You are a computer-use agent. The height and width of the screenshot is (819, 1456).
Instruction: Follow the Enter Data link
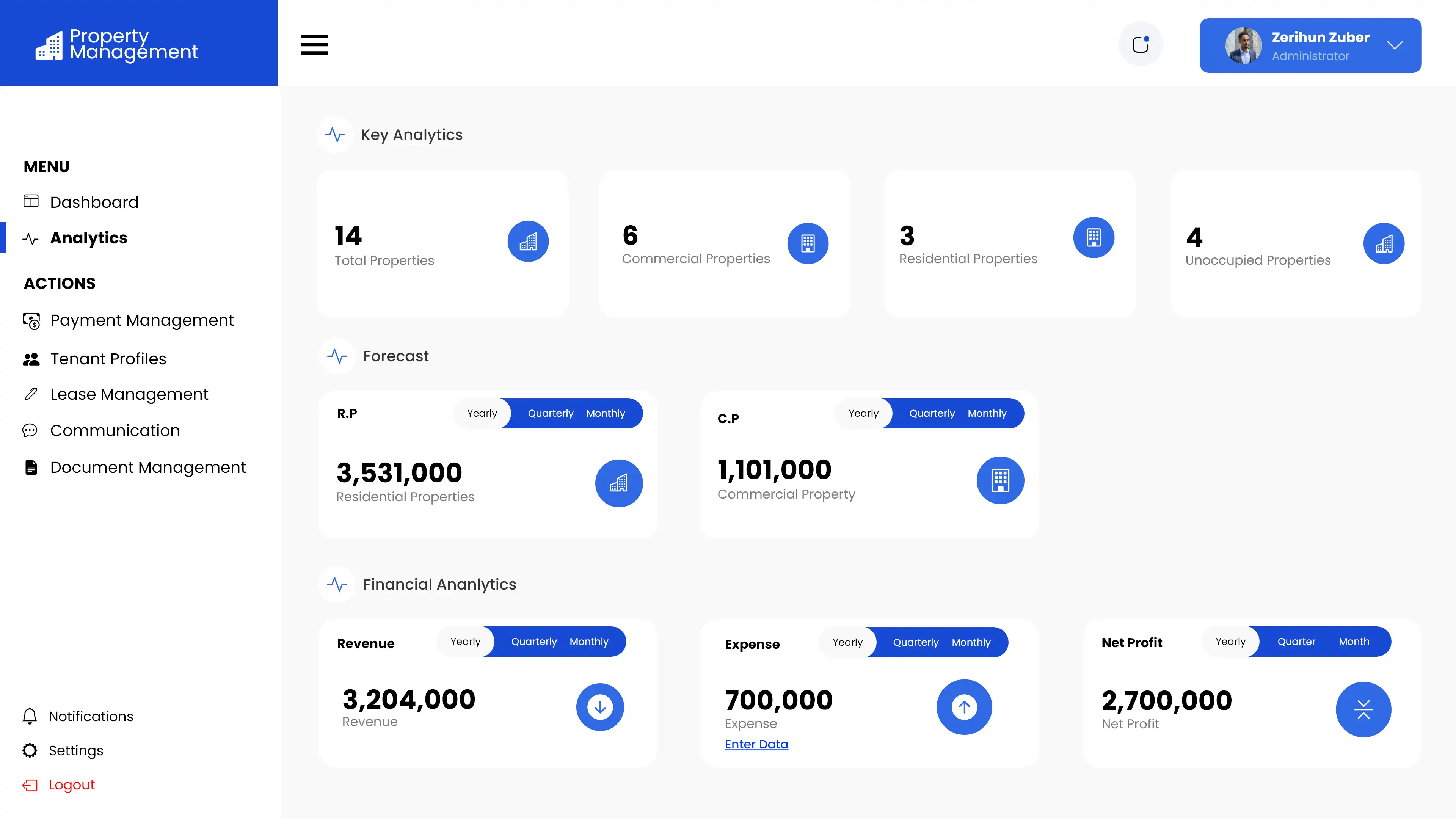pos(756,744)
